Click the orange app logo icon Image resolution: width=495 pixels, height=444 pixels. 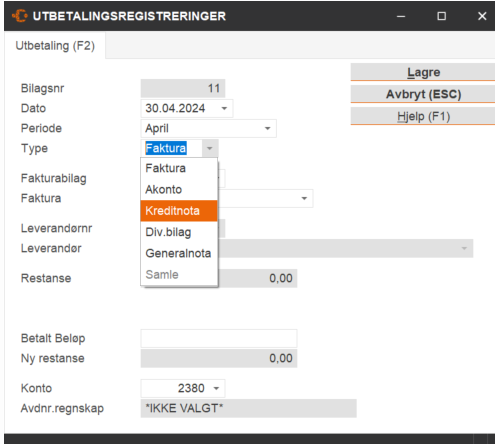click(x=20, y=16)
